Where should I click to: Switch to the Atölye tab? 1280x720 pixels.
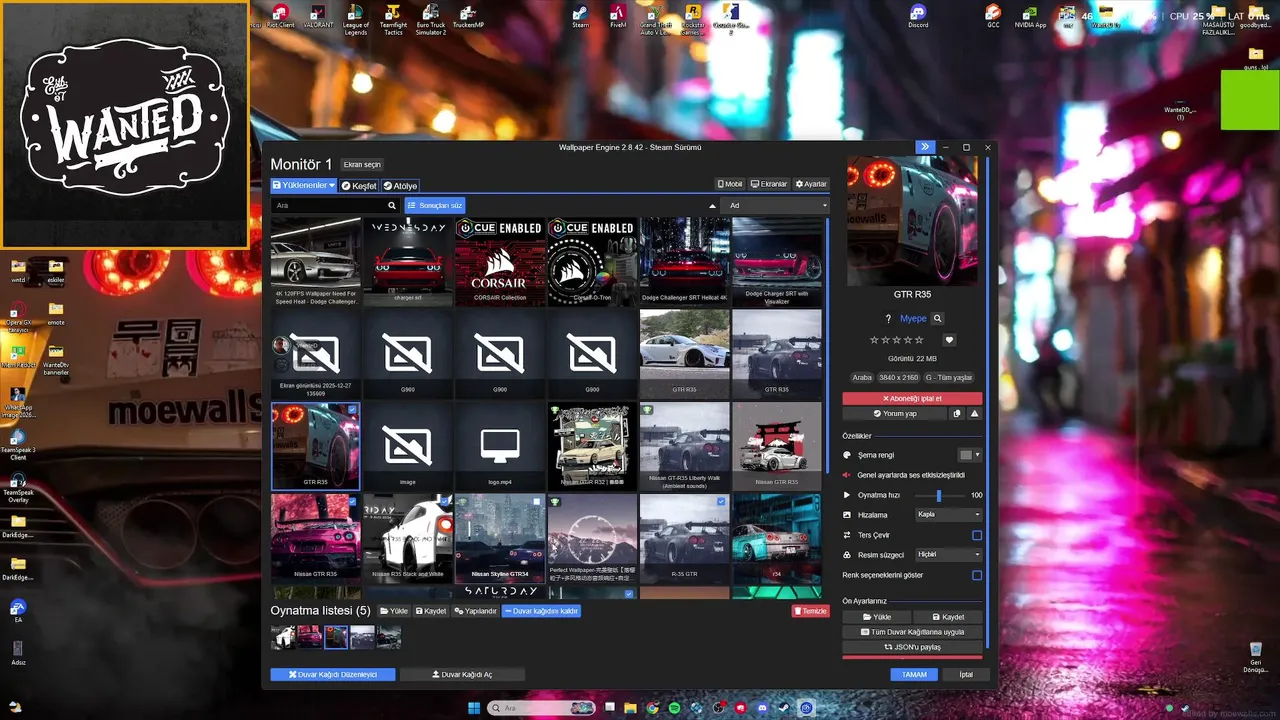click(x=400, y=186)
